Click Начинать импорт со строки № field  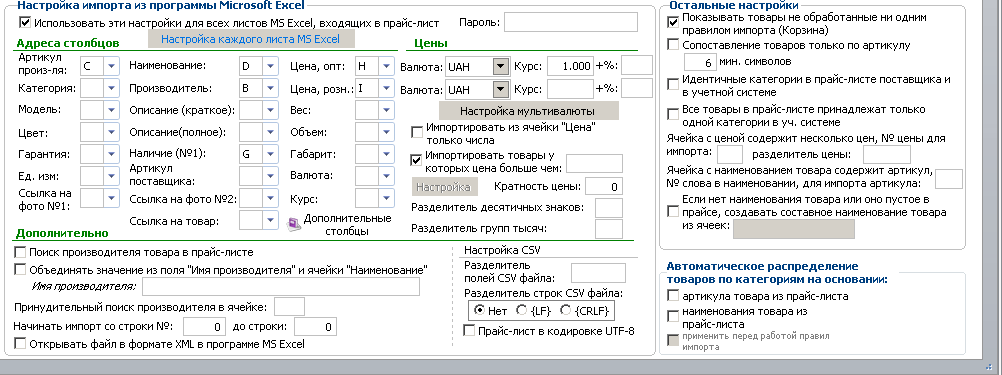(204, 326)
